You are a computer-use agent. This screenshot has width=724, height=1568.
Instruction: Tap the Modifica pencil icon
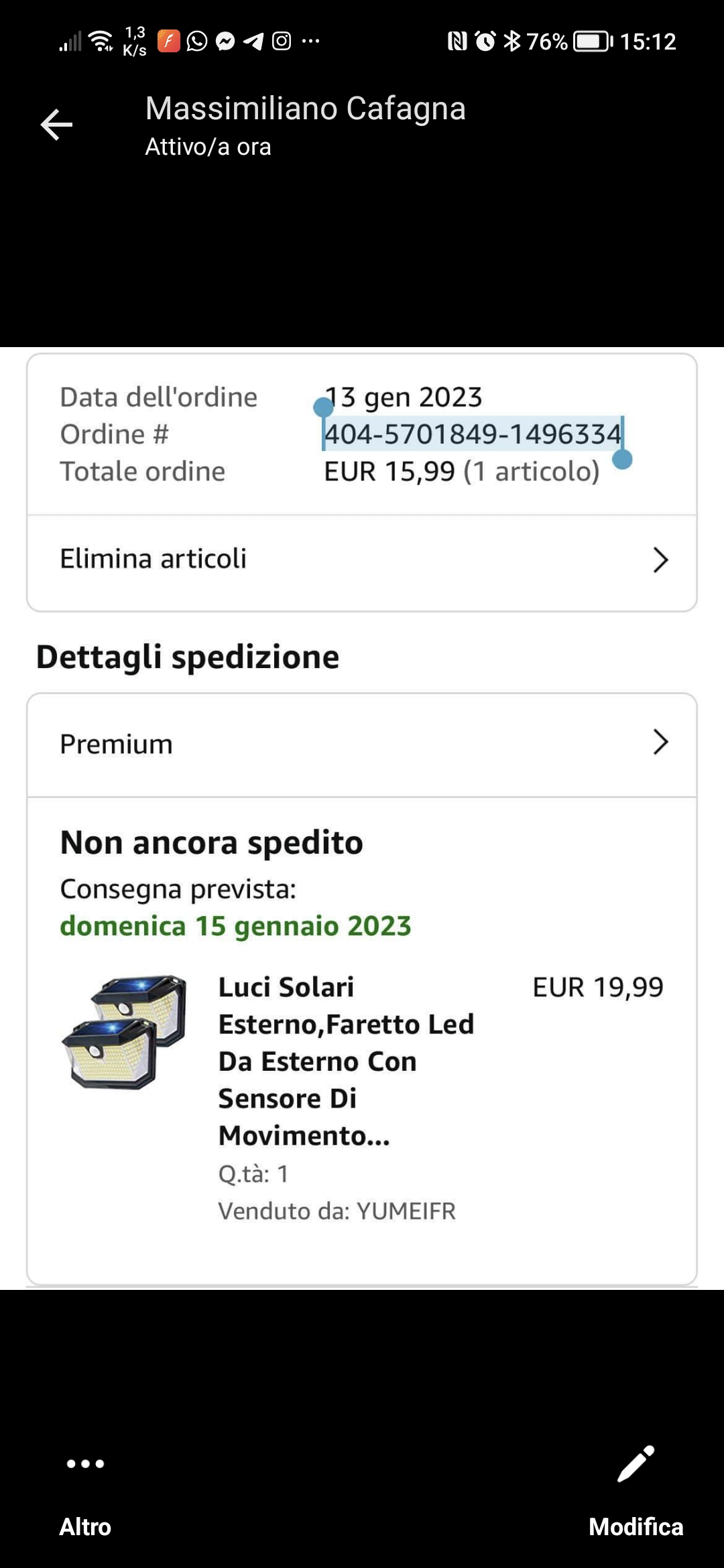point(636,1463)
